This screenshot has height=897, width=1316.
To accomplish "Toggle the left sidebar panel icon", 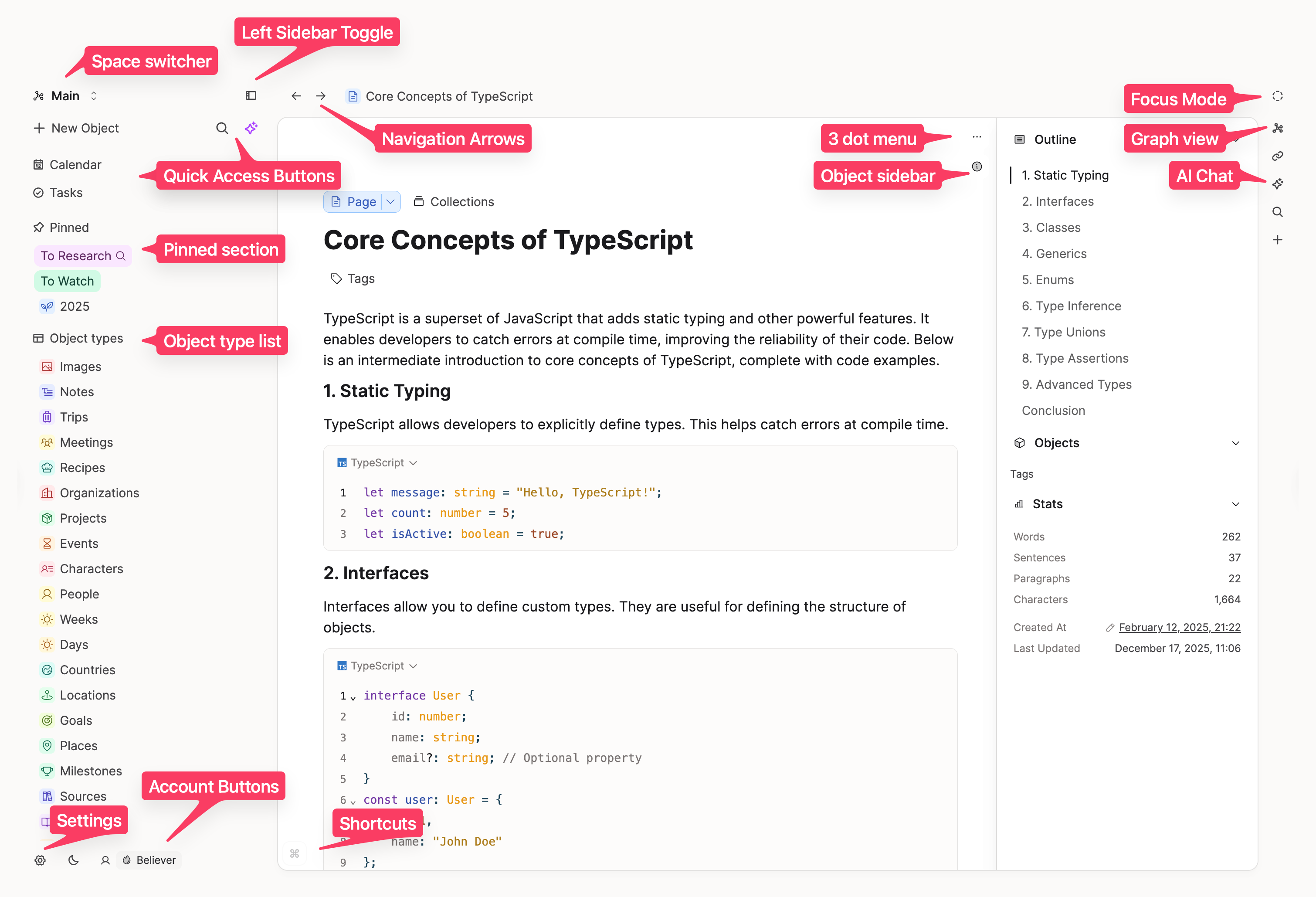I will [251, 96].
